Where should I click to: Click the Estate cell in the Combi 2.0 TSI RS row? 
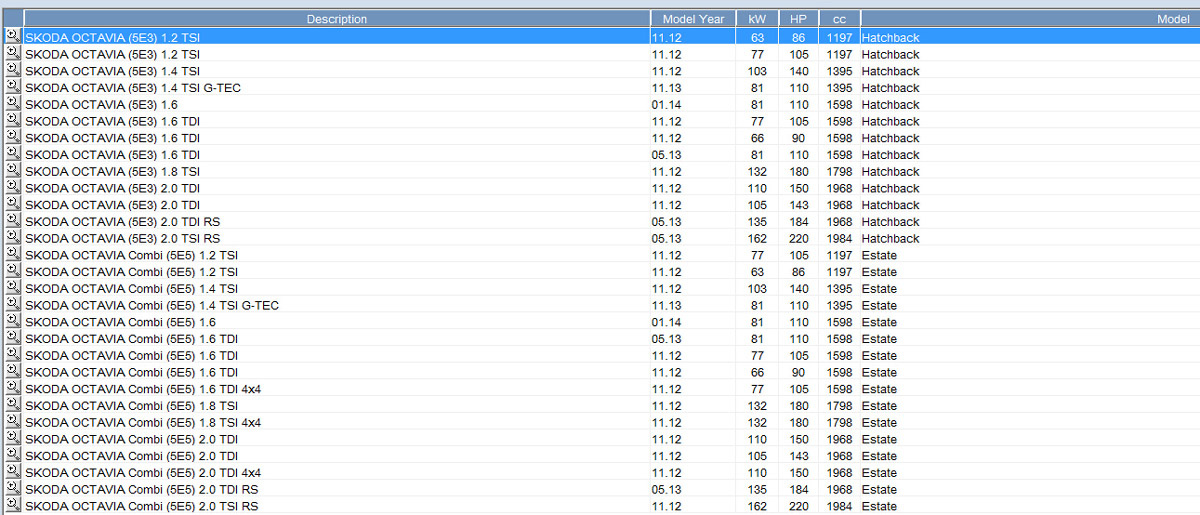tap(879, 506)
